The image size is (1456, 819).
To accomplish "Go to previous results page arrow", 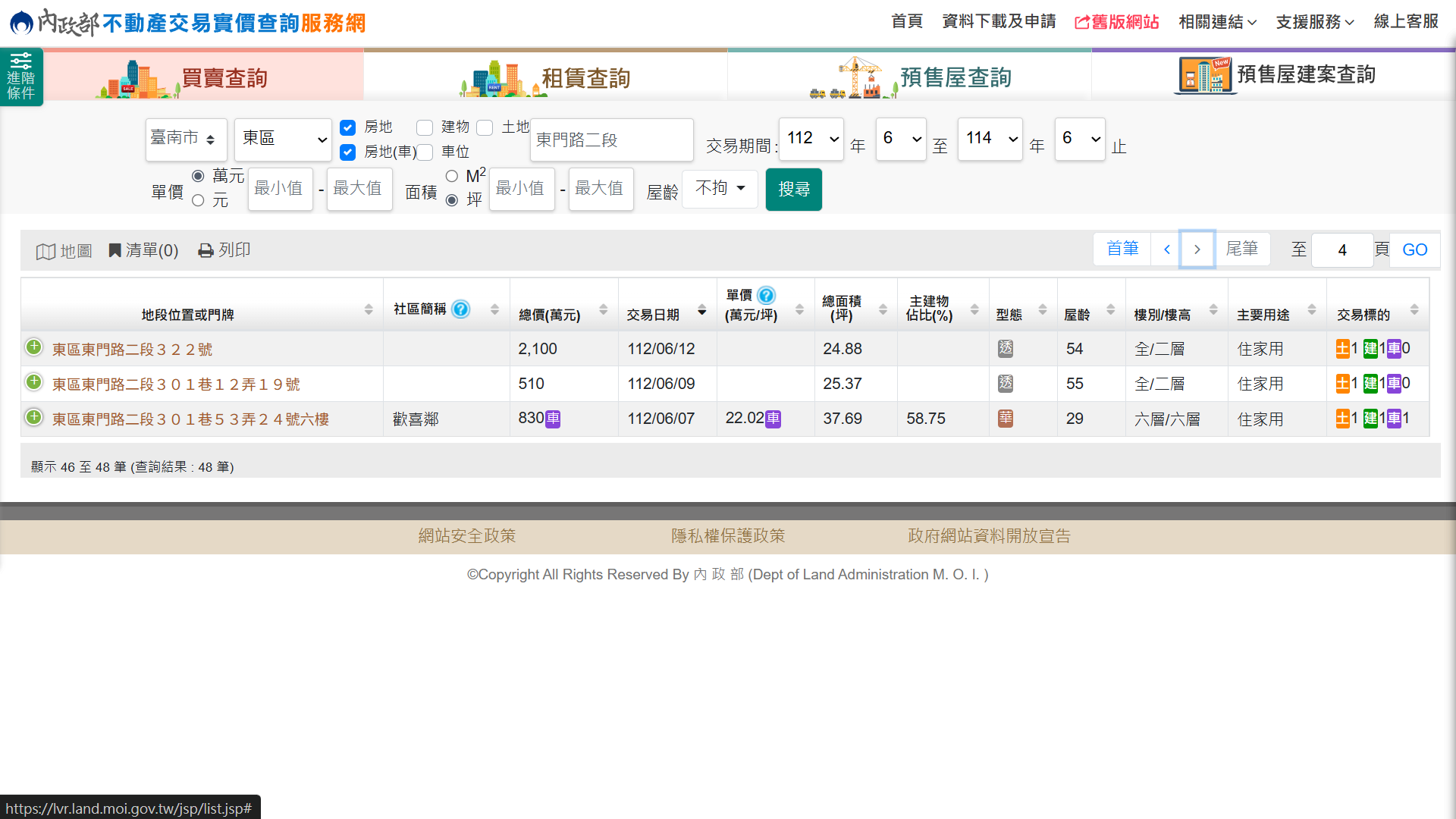I will coord(1166,249).
